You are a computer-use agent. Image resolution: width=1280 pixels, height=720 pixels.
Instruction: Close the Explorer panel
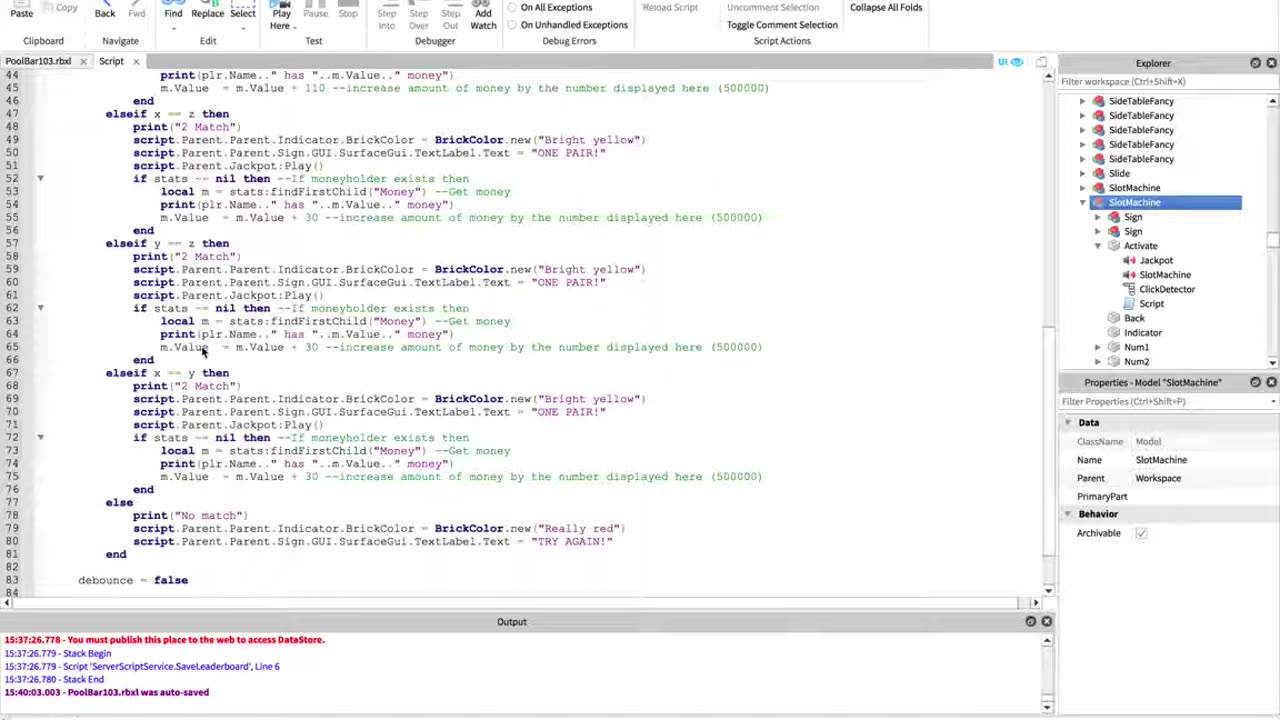[x=1271, y=63]
